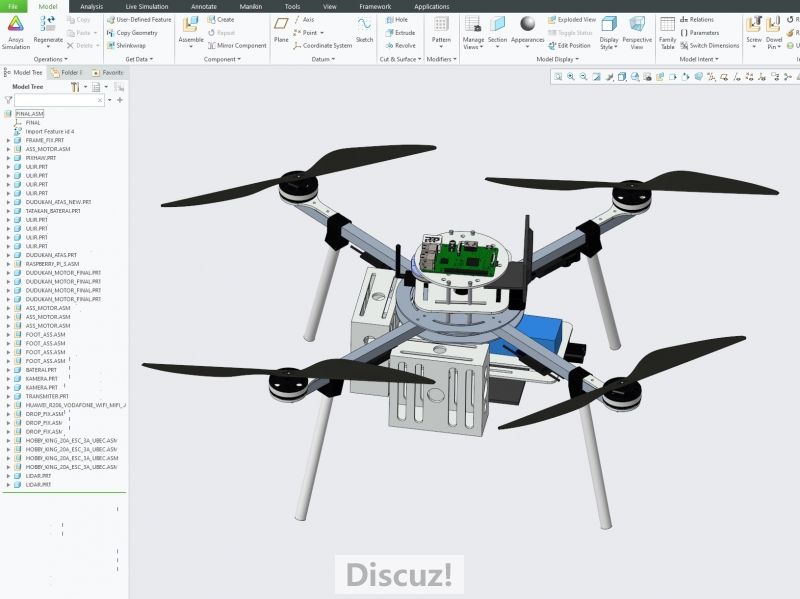Image resolution: width=800 pixels, height=599 pixels.
Task: Expand the FRAME_FIX.PRT tree node
Action: pyautogui.click(x=8, y=141)
